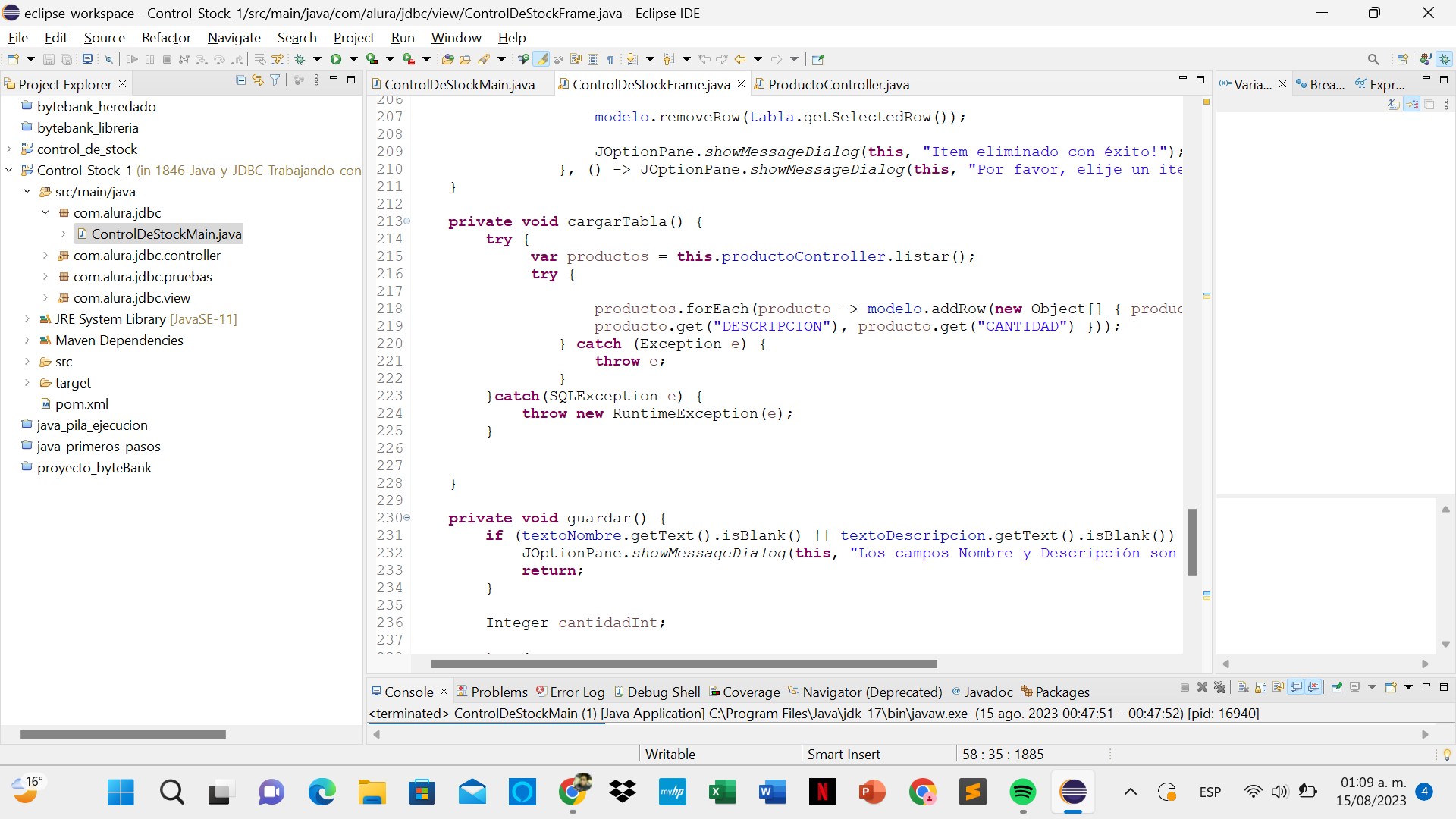Expand JRE System Library node

point(27,319)
